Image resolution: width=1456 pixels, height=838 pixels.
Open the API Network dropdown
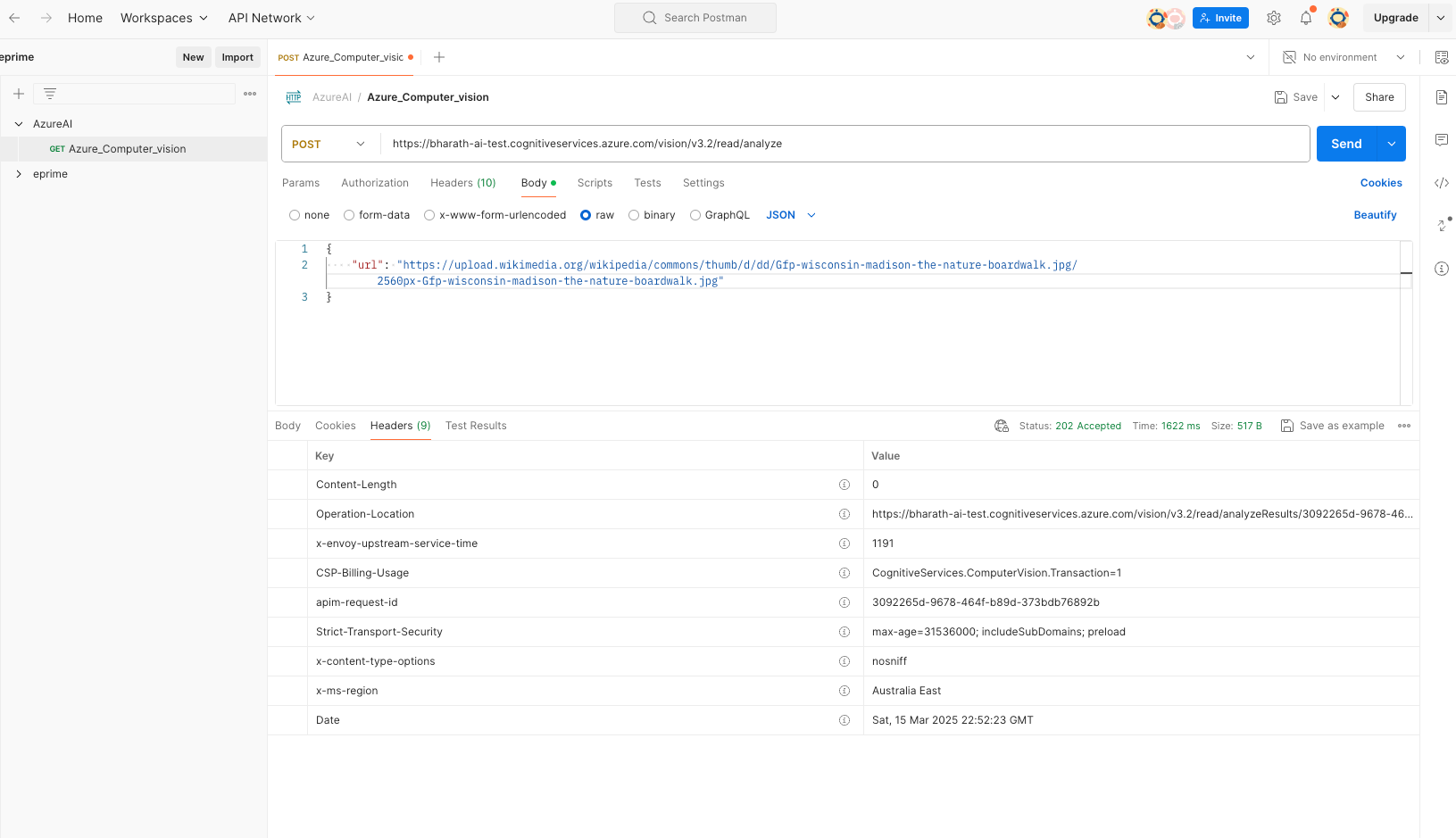point(271,18)
